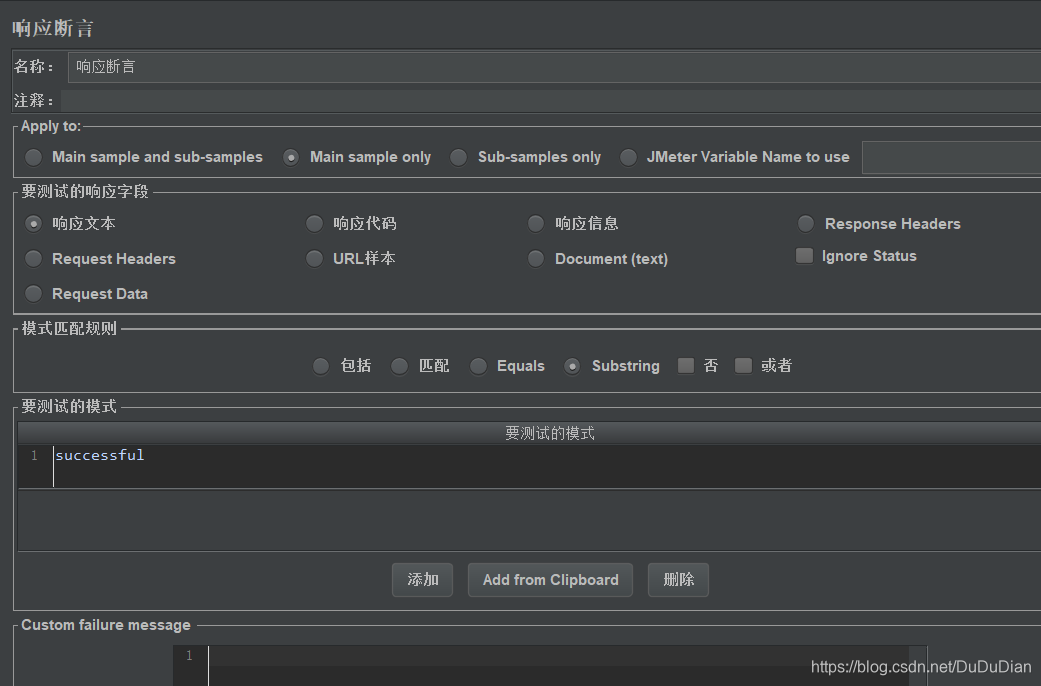Click the 'successful' pattern row
1041x686 pixels.
[529, 466]
